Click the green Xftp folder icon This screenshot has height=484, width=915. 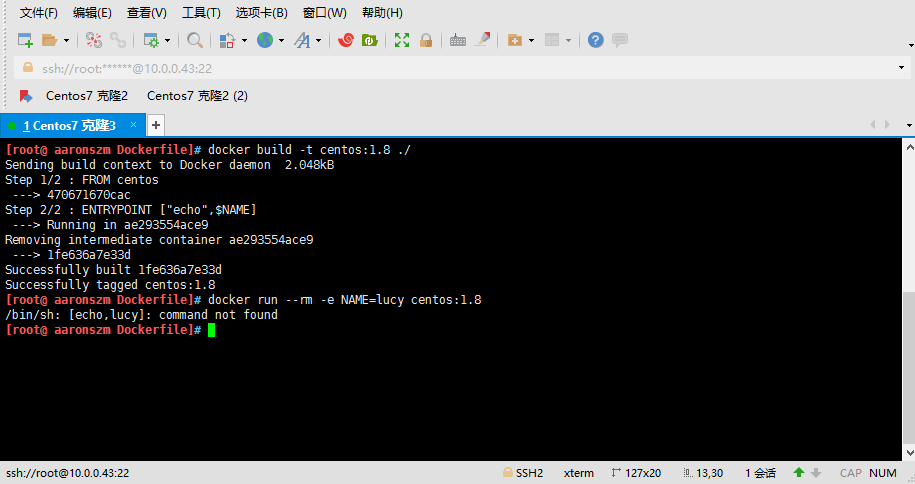[370, 40]
